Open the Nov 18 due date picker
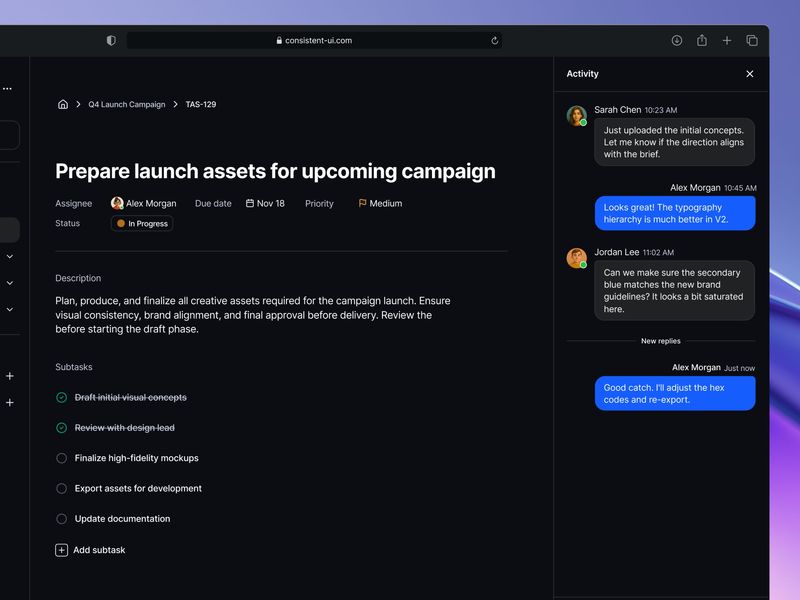The width and height of the screenshot is (800, 600). click(x=265, y=203)
